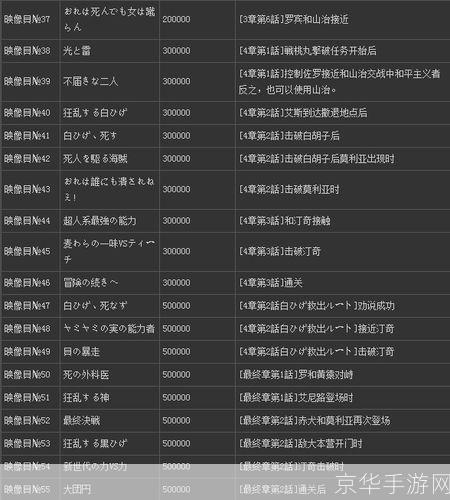Click condition [4章第3話]通关
The width and height of the screenshot is (450, 500).
(x=271, y=283)
